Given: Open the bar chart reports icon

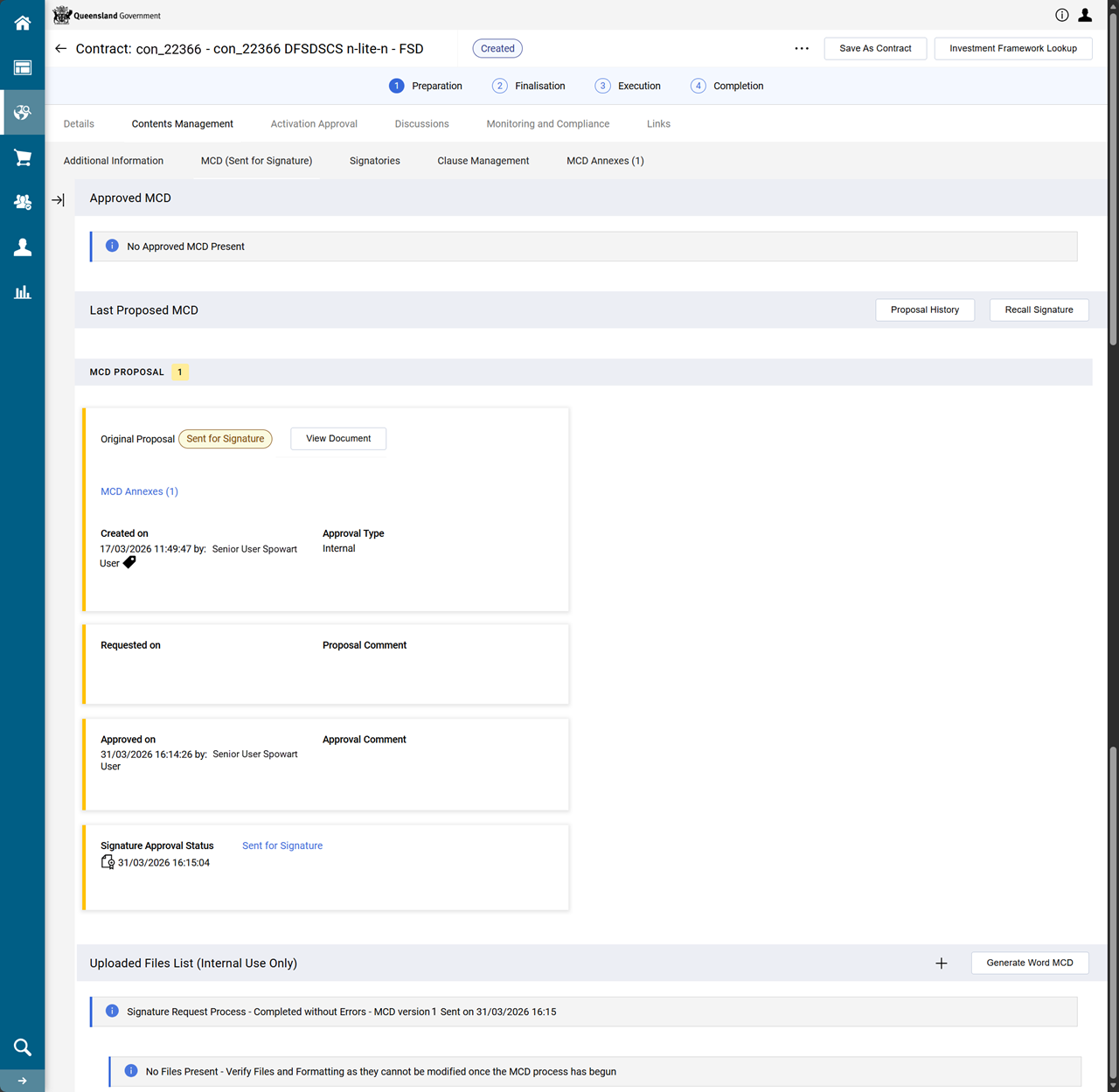Looking at the screenshot, I should (23, 292).
